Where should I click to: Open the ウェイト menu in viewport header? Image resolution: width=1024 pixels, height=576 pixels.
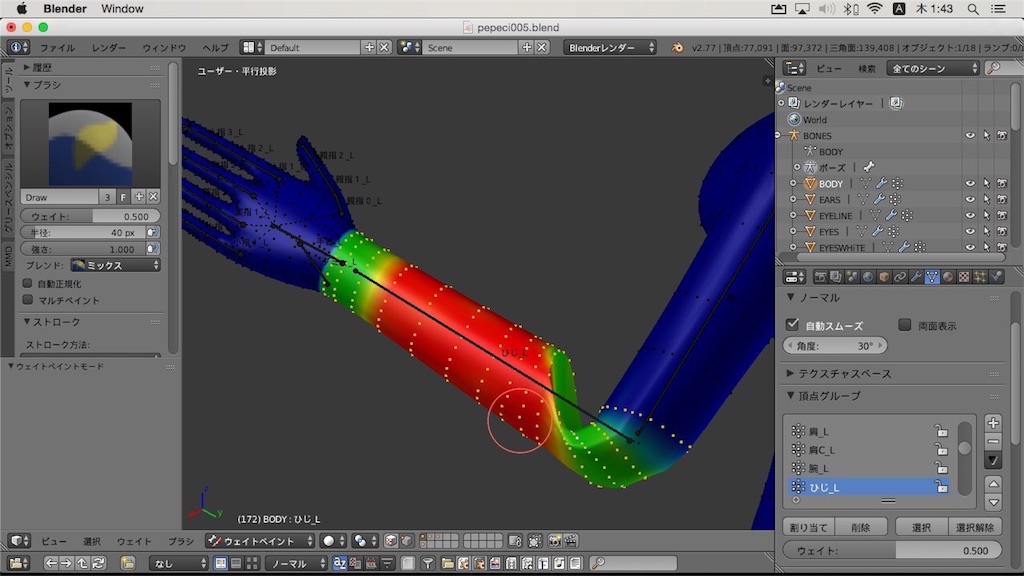[x=134, y=541]
